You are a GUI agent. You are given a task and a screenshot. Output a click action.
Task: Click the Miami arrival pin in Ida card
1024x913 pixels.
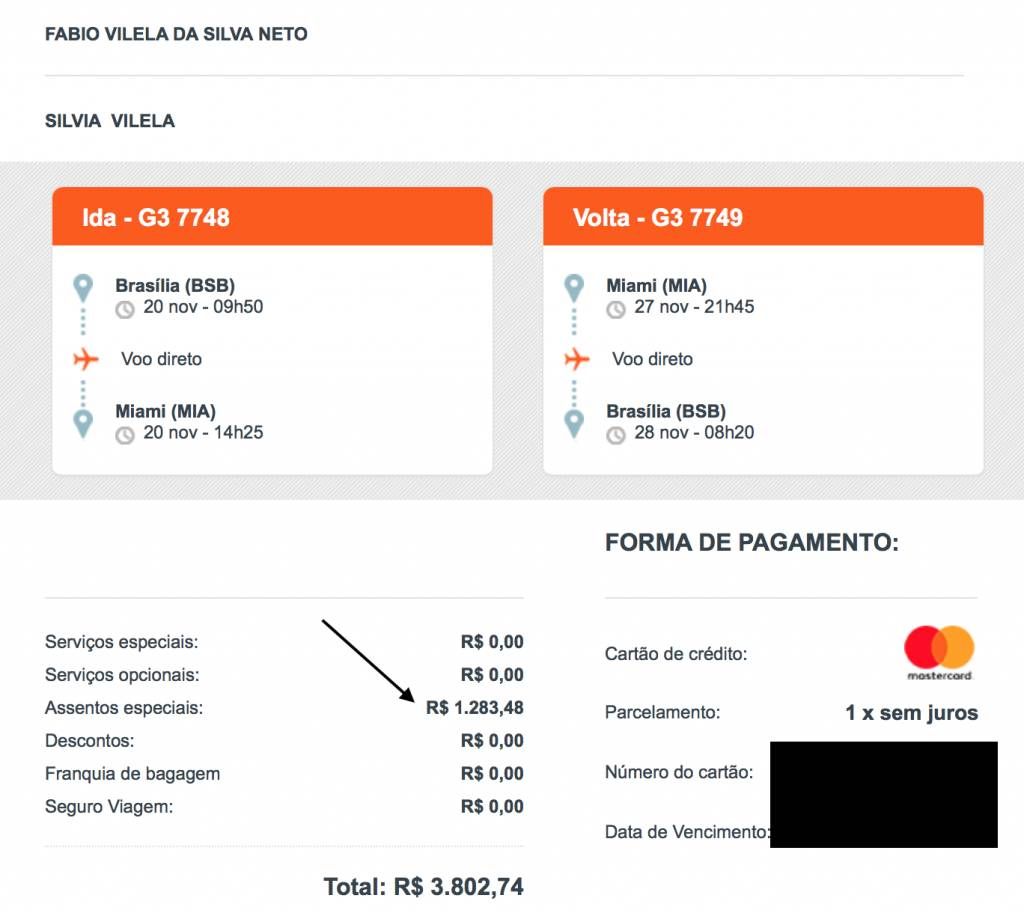(83, 422)
